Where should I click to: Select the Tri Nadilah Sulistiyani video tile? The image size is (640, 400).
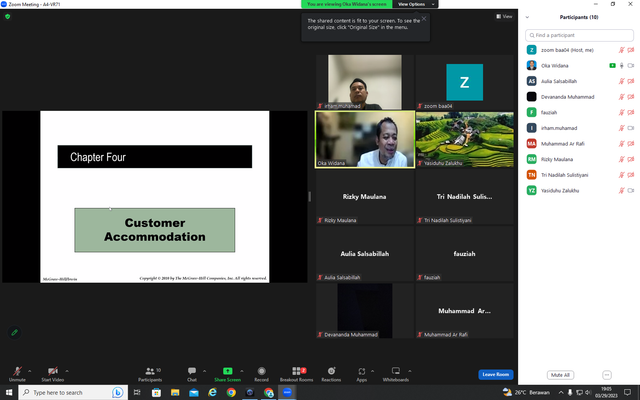pyautogui.click(x=464, y=197)
